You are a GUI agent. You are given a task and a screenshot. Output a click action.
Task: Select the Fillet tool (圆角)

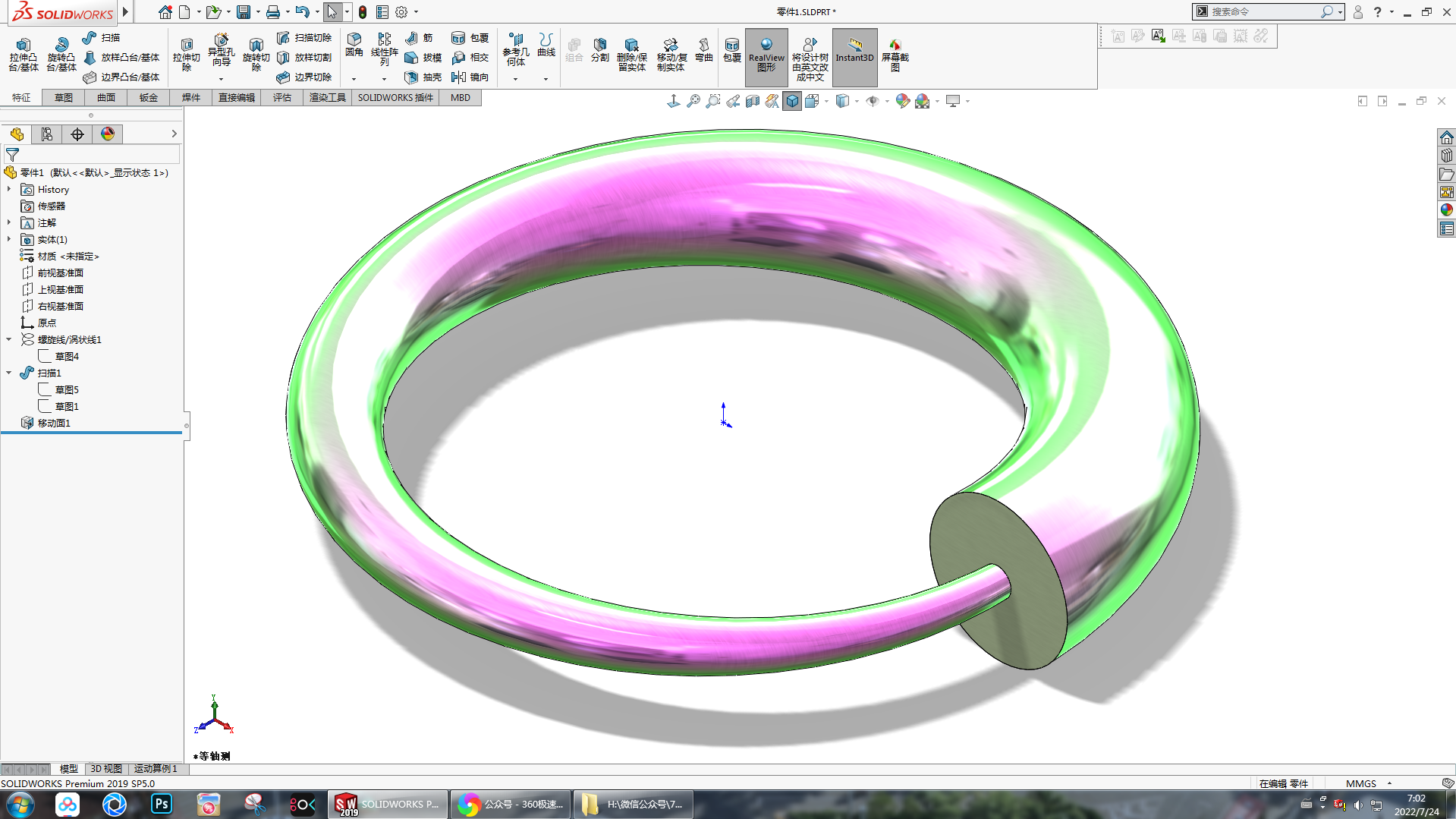click(354, 45)
